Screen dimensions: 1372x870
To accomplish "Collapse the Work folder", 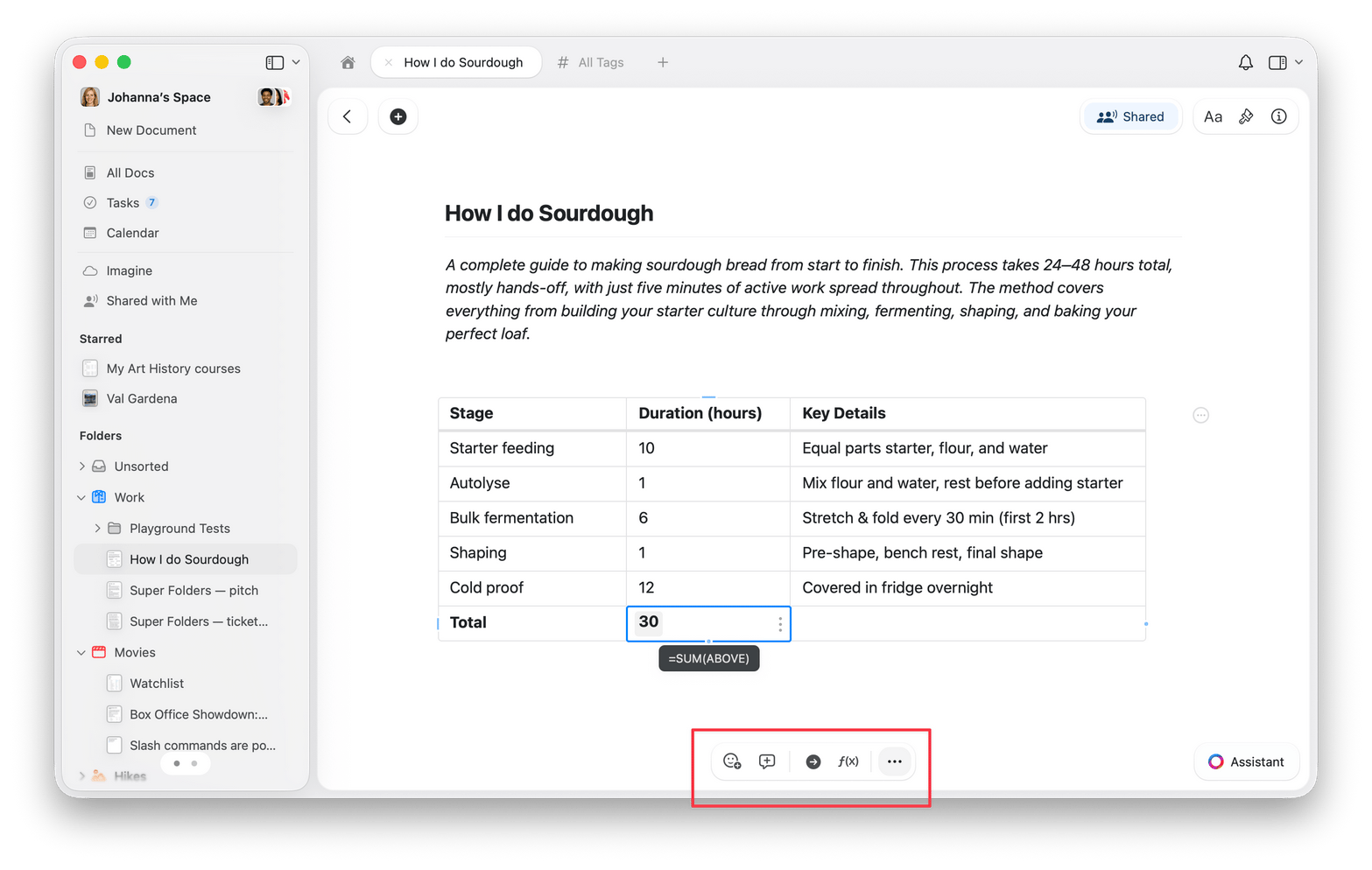I will (81, 497).
